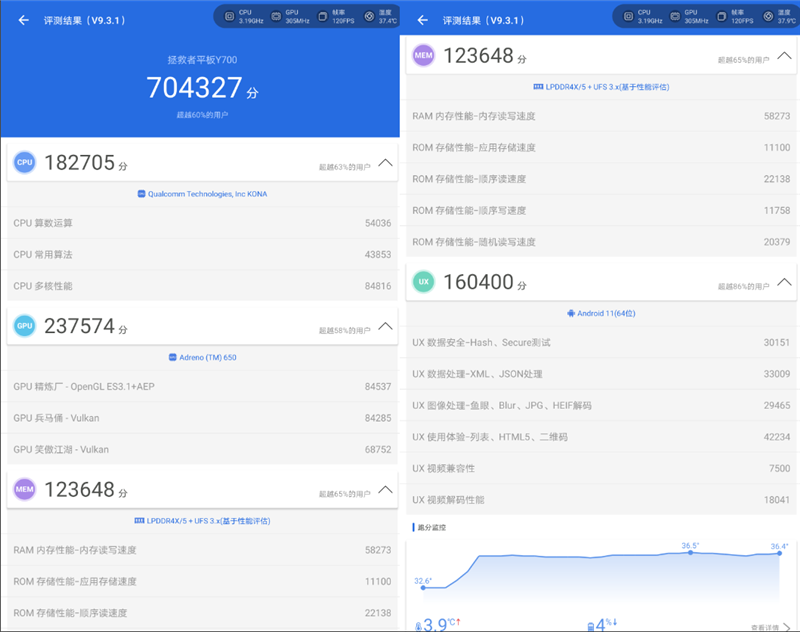Image resolution: width=800 pixels, height=632 pixels.
Task: Tap the 超越58%的用户 text
Action: pyautogui.click(x=344, y=330)
